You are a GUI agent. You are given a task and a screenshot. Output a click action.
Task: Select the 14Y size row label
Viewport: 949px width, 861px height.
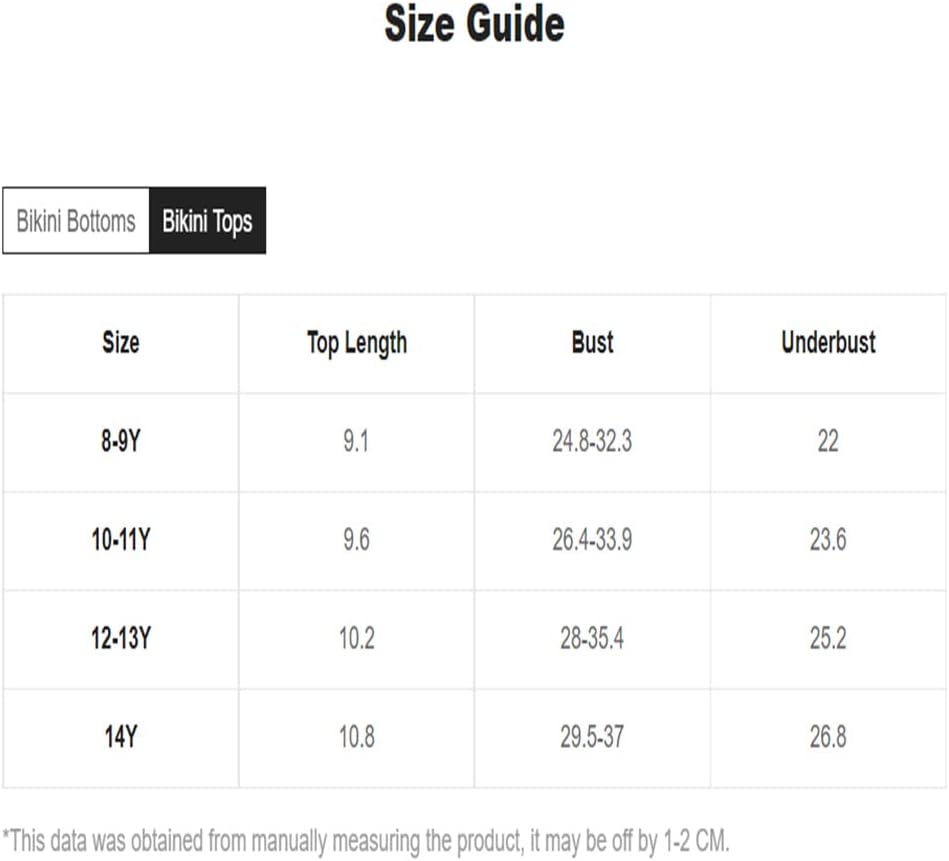(x=121, y=737)
